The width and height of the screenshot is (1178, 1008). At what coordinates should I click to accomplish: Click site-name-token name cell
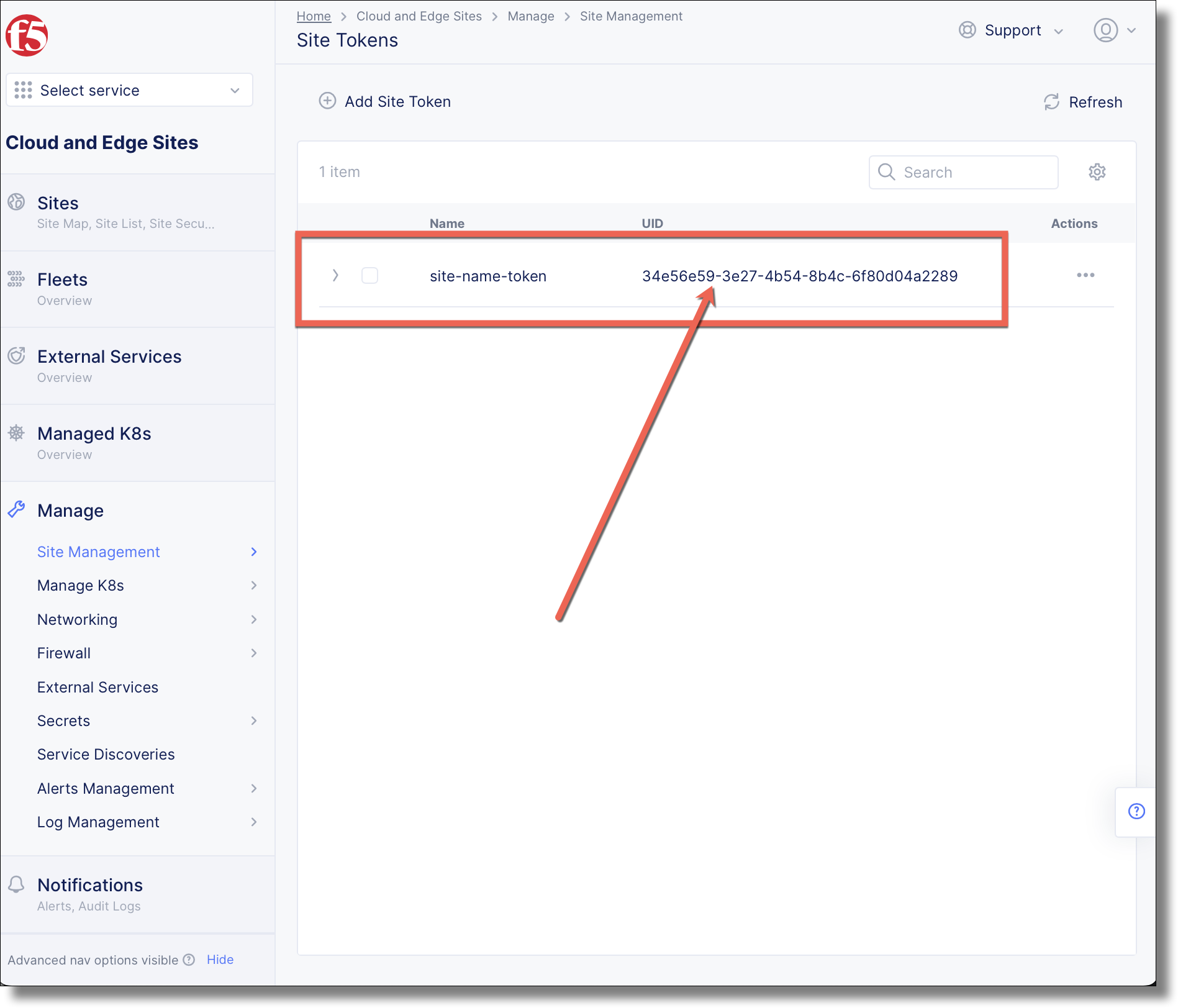point(488,276)
